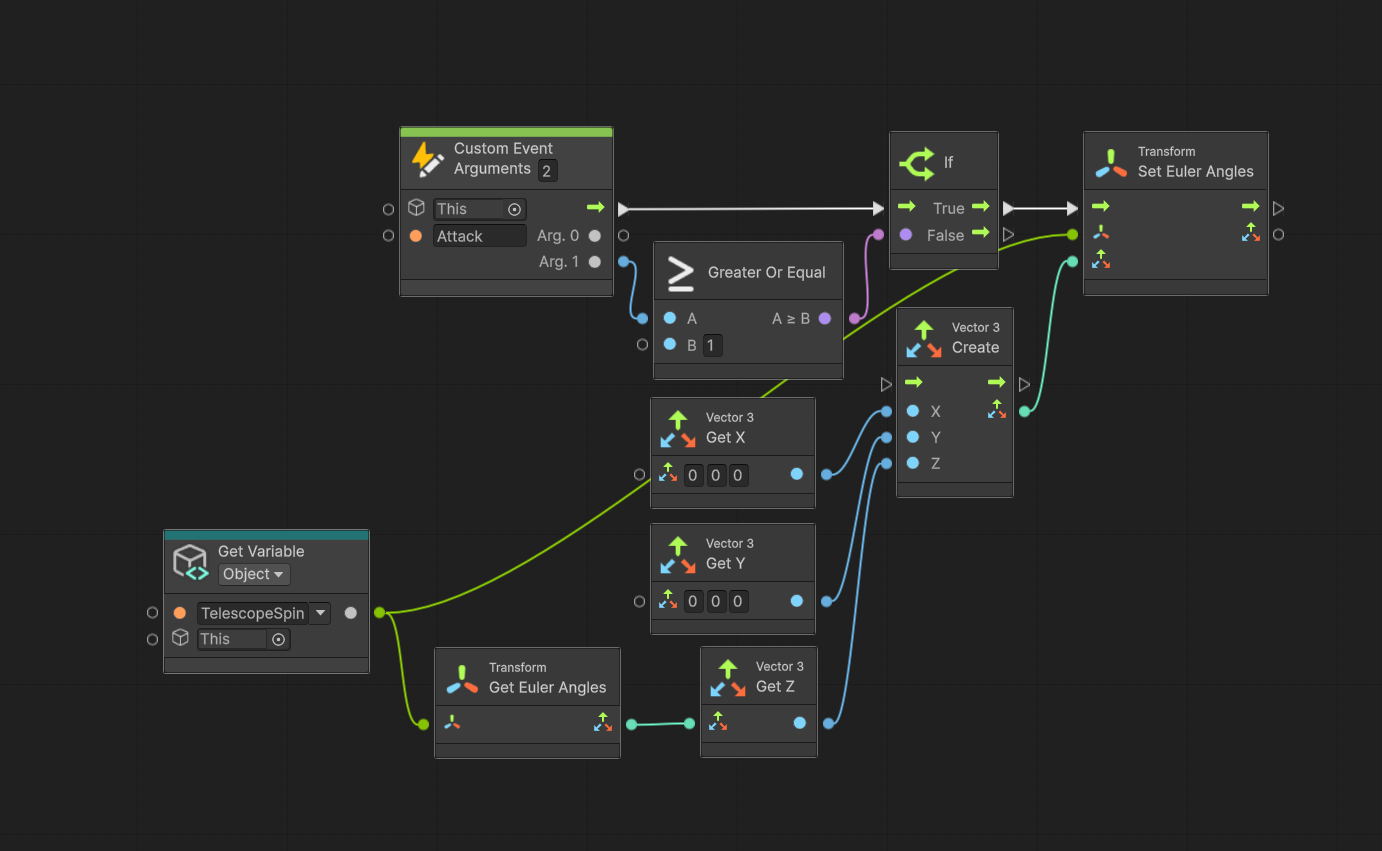Click the Arguments count field showing 2
The image size is (1382, 851).
tap(547, 171)
